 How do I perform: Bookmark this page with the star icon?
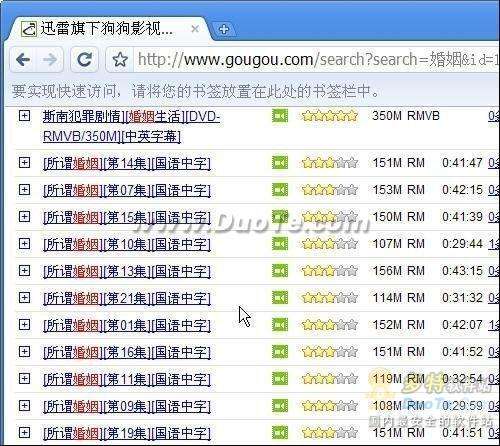(x=120, y=60)
